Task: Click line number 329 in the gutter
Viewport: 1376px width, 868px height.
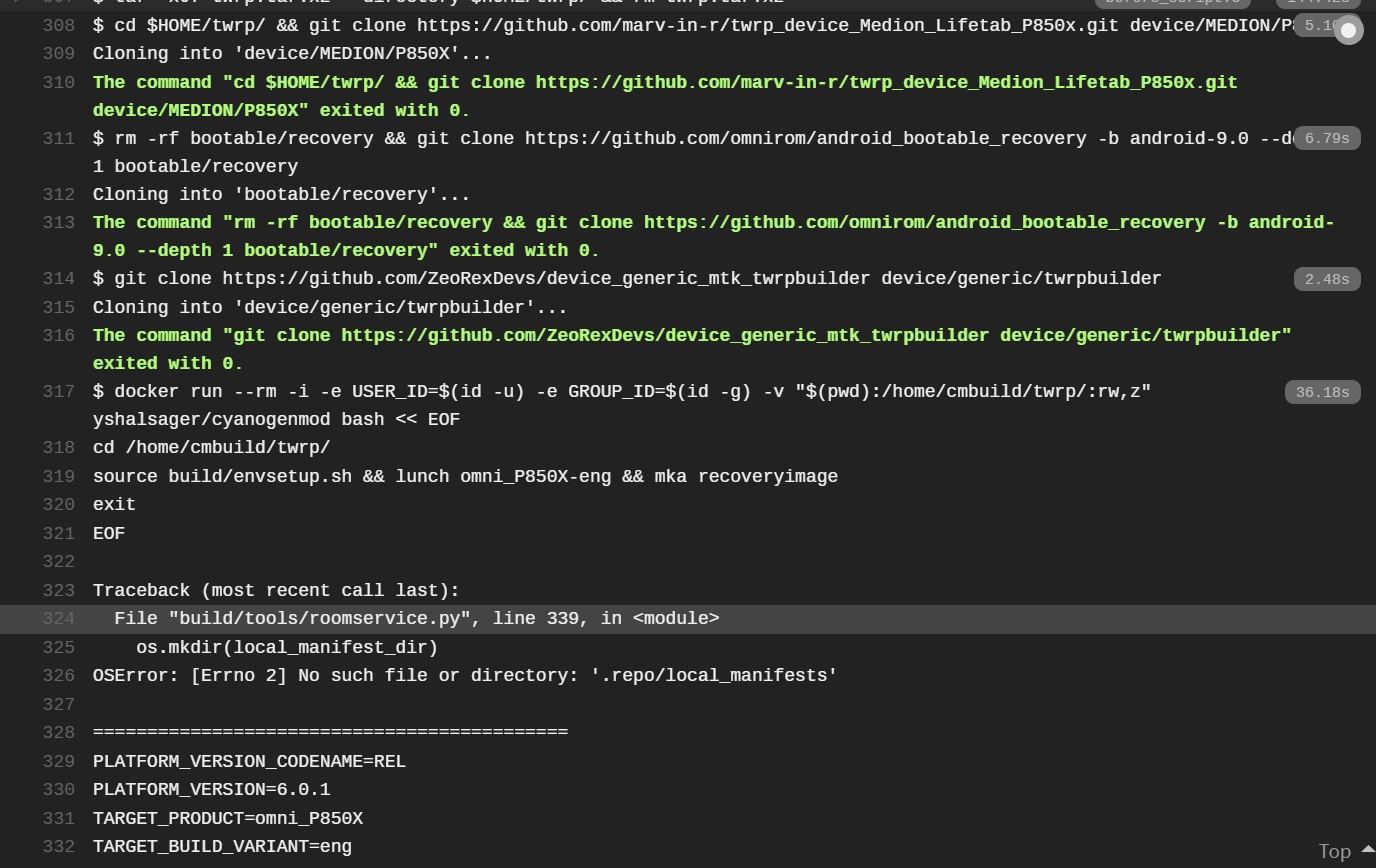Action: [x=59, y=762]
